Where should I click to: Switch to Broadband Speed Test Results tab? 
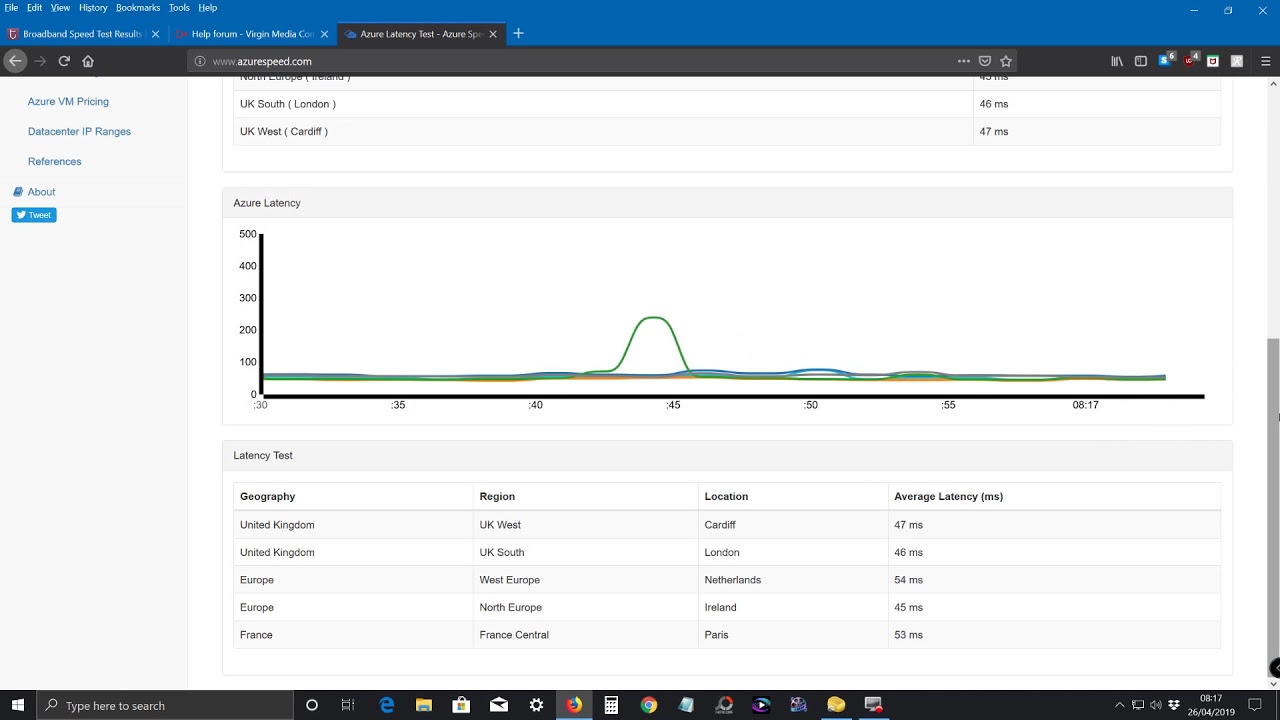pos(84,34)
